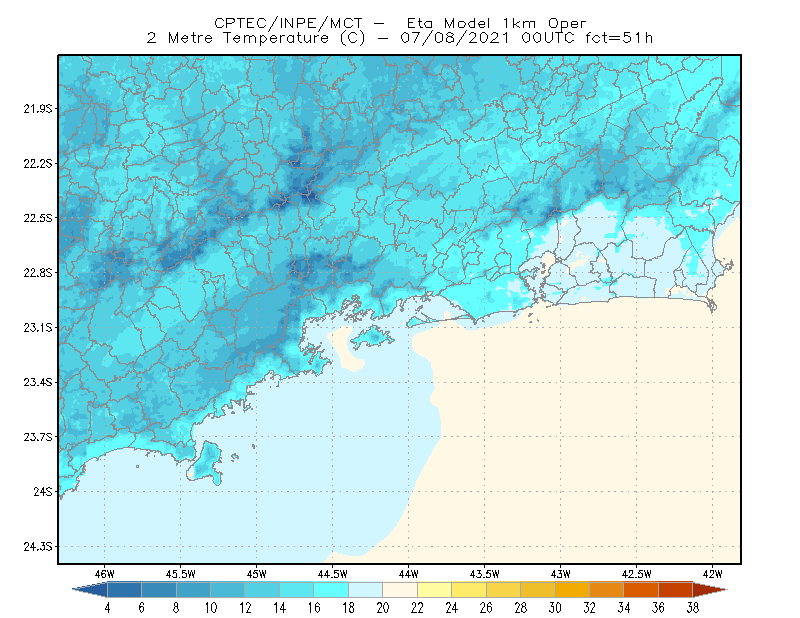
Task: Select the 36–38 °C dark red legend segment
Action: point(676,590)
